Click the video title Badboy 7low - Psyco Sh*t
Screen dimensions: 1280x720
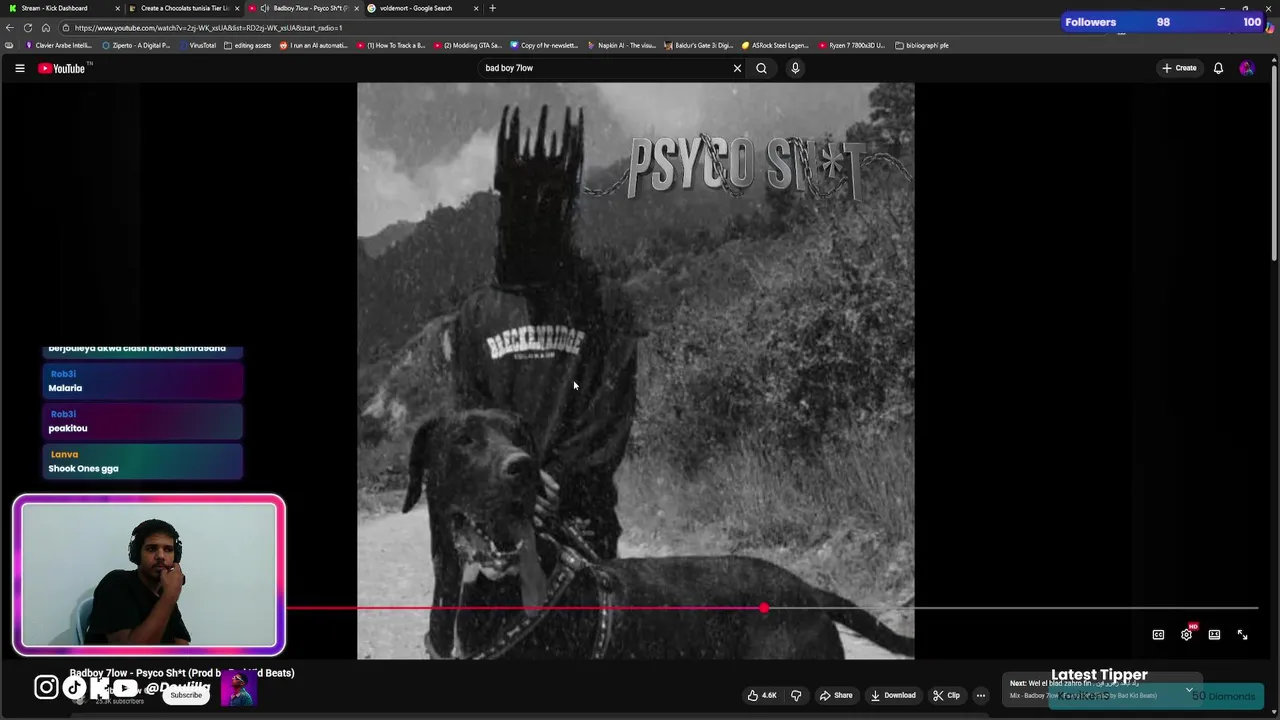[182, 673]
